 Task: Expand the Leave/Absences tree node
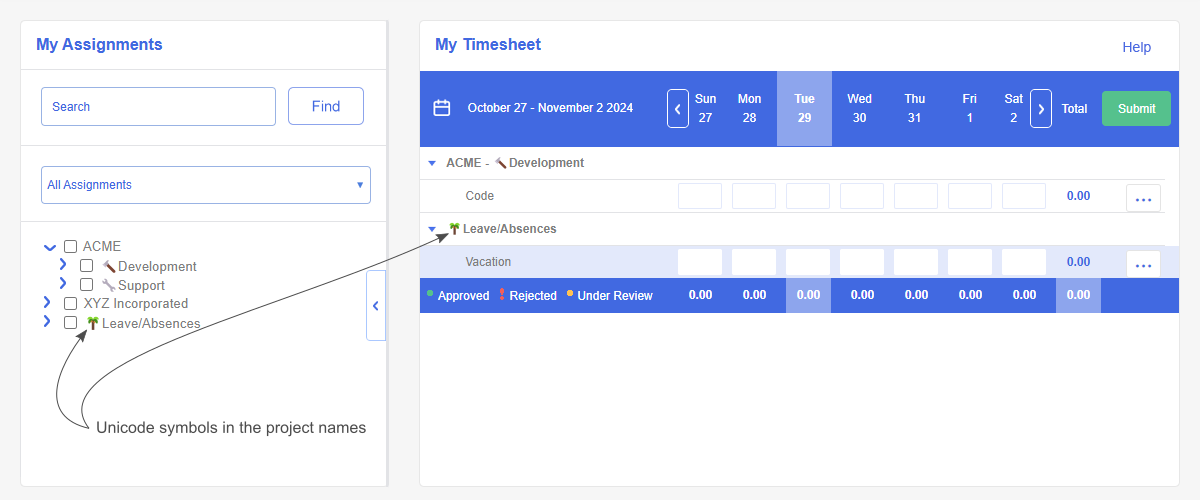tap(46, 321)
